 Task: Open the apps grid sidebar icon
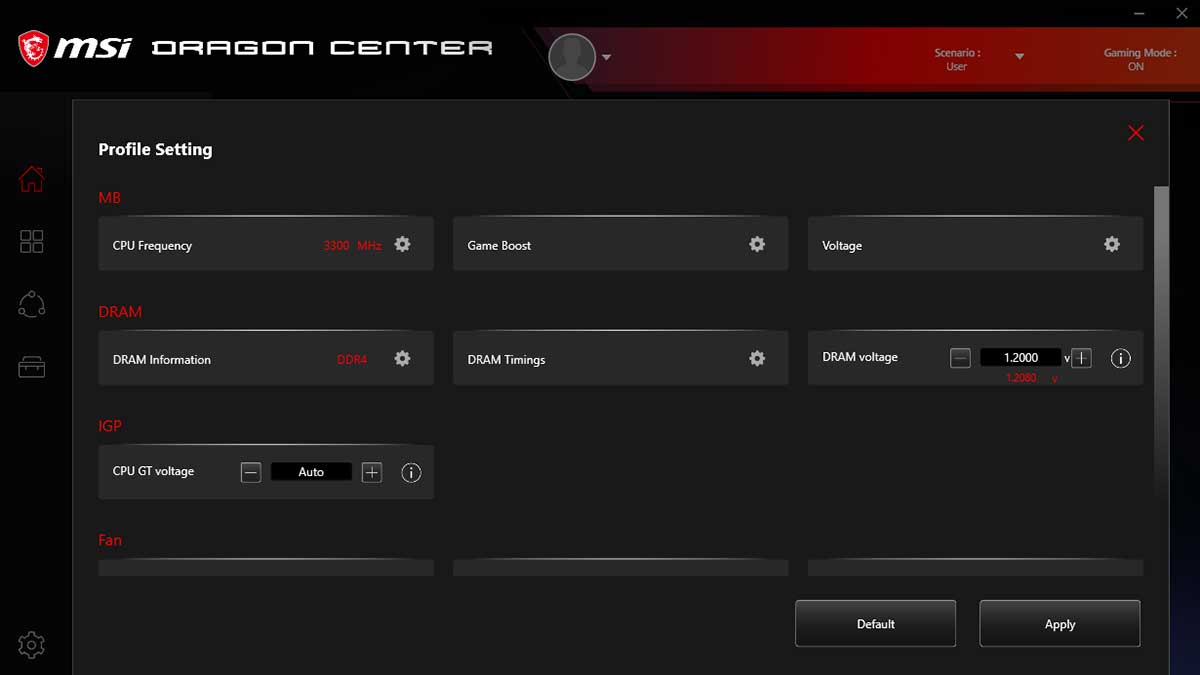click(32, 242)
